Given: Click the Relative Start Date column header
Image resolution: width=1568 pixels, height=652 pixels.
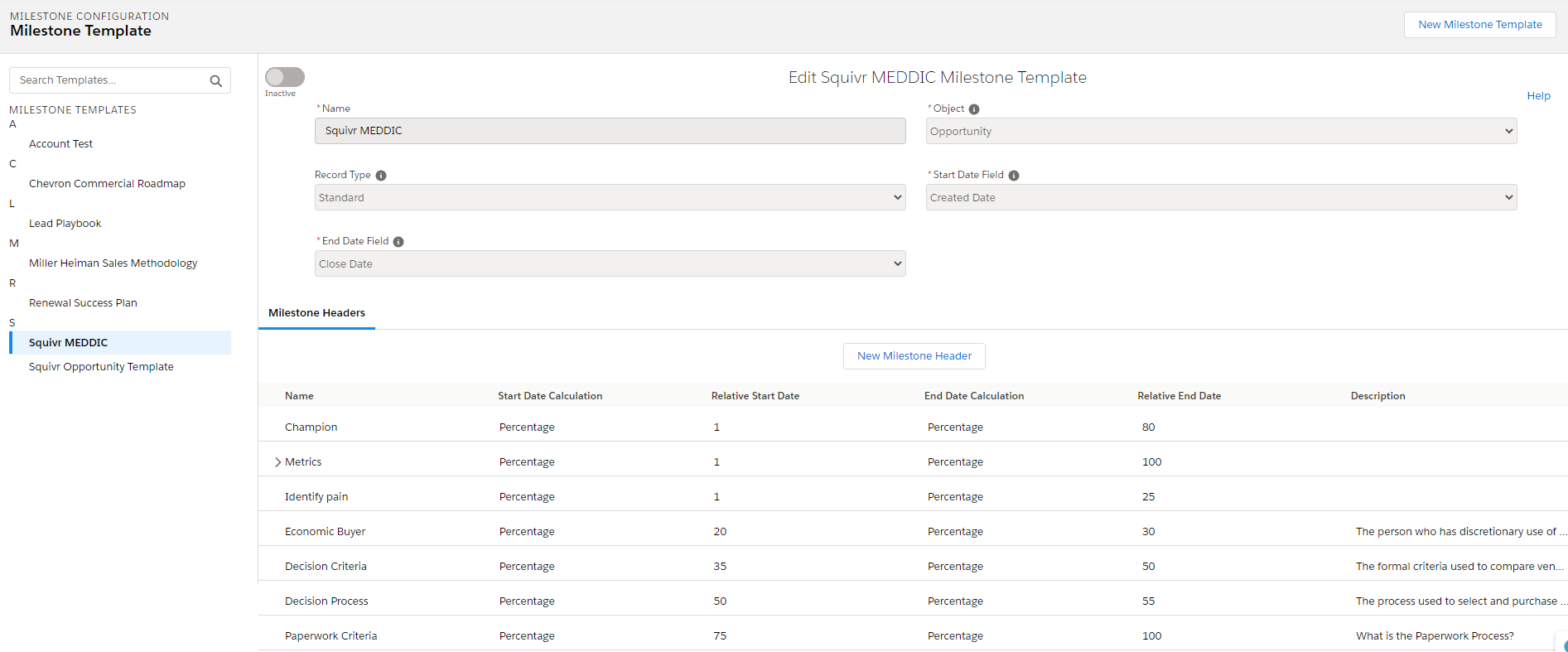Looking at the screenshot, I should click(x=755, y=396).
